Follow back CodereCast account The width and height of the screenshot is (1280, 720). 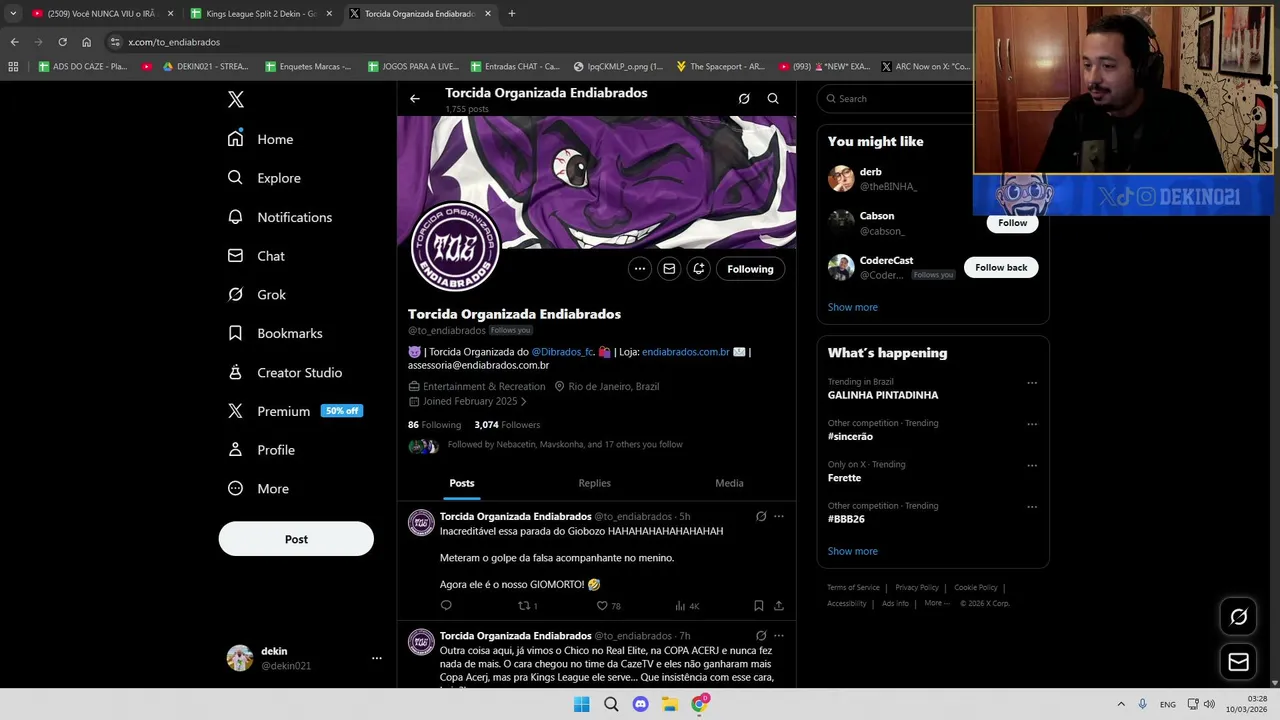click(x=1001, y=268)
